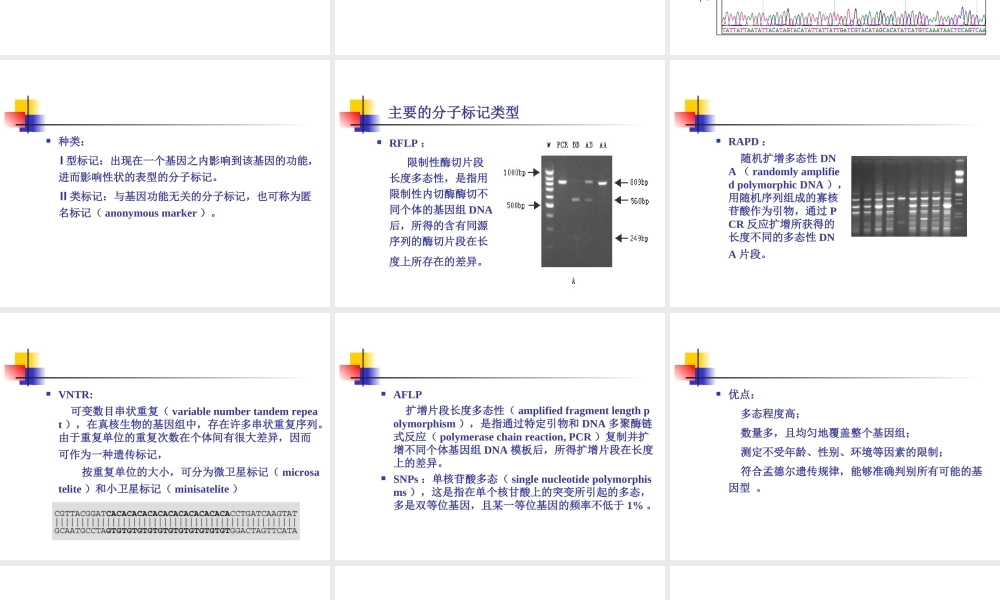Viewport: 1000px width, 600px height.
Task: Click the lane label 'A' below the RFLP gel
Action: (x=573, y=282)
